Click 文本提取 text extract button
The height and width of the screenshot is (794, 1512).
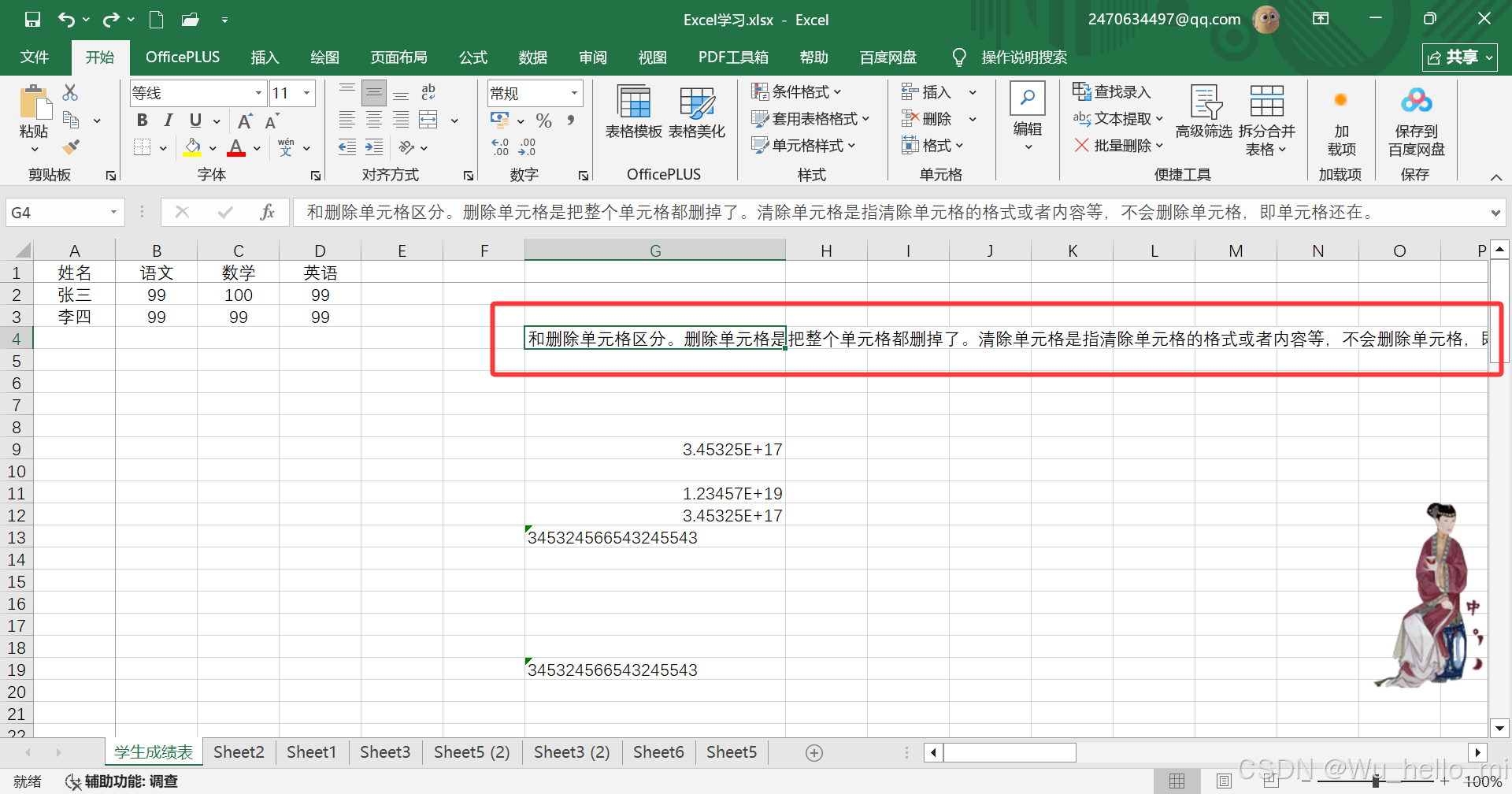click(x=1118, y=119)
